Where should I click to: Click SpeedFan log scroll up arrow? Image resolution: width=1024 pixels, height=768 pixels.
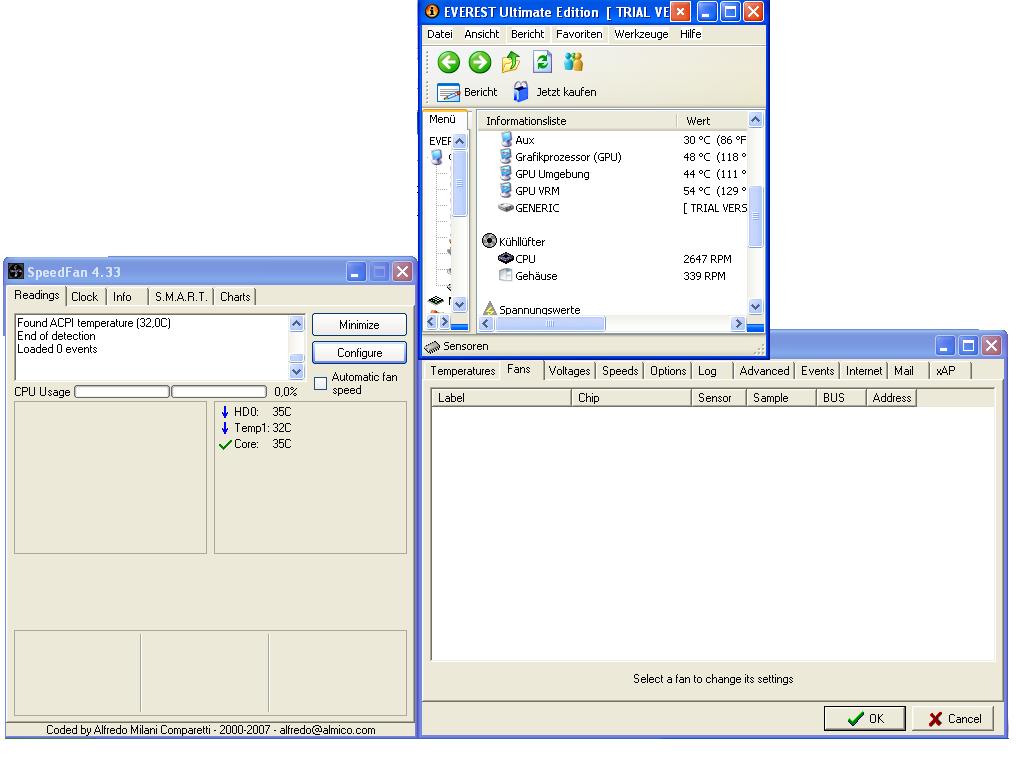pos(296,323)
